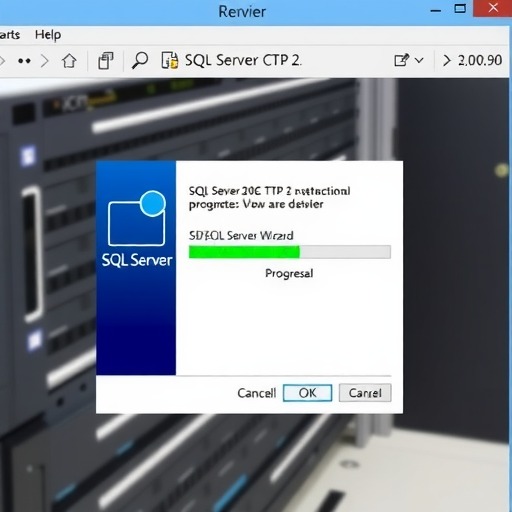Open search with the magnifier icon
Viewport: 512px width, 512px height.
(x=140, y=61)
